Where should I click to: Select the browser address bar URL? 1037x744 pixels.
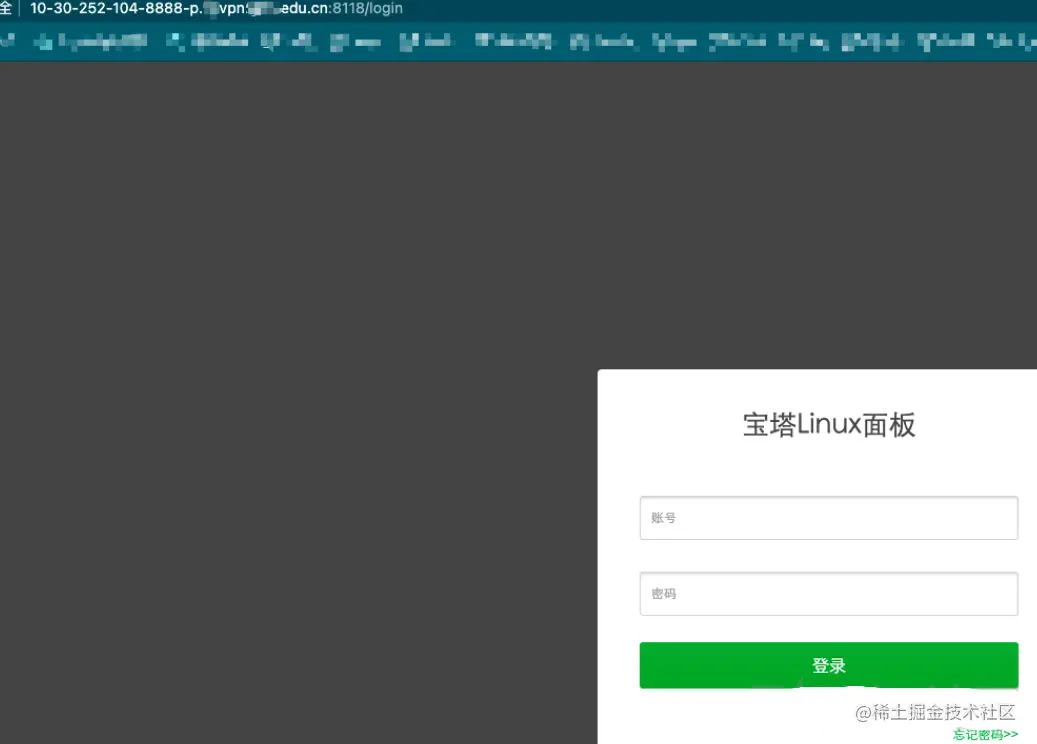click(x=216, y=9)
